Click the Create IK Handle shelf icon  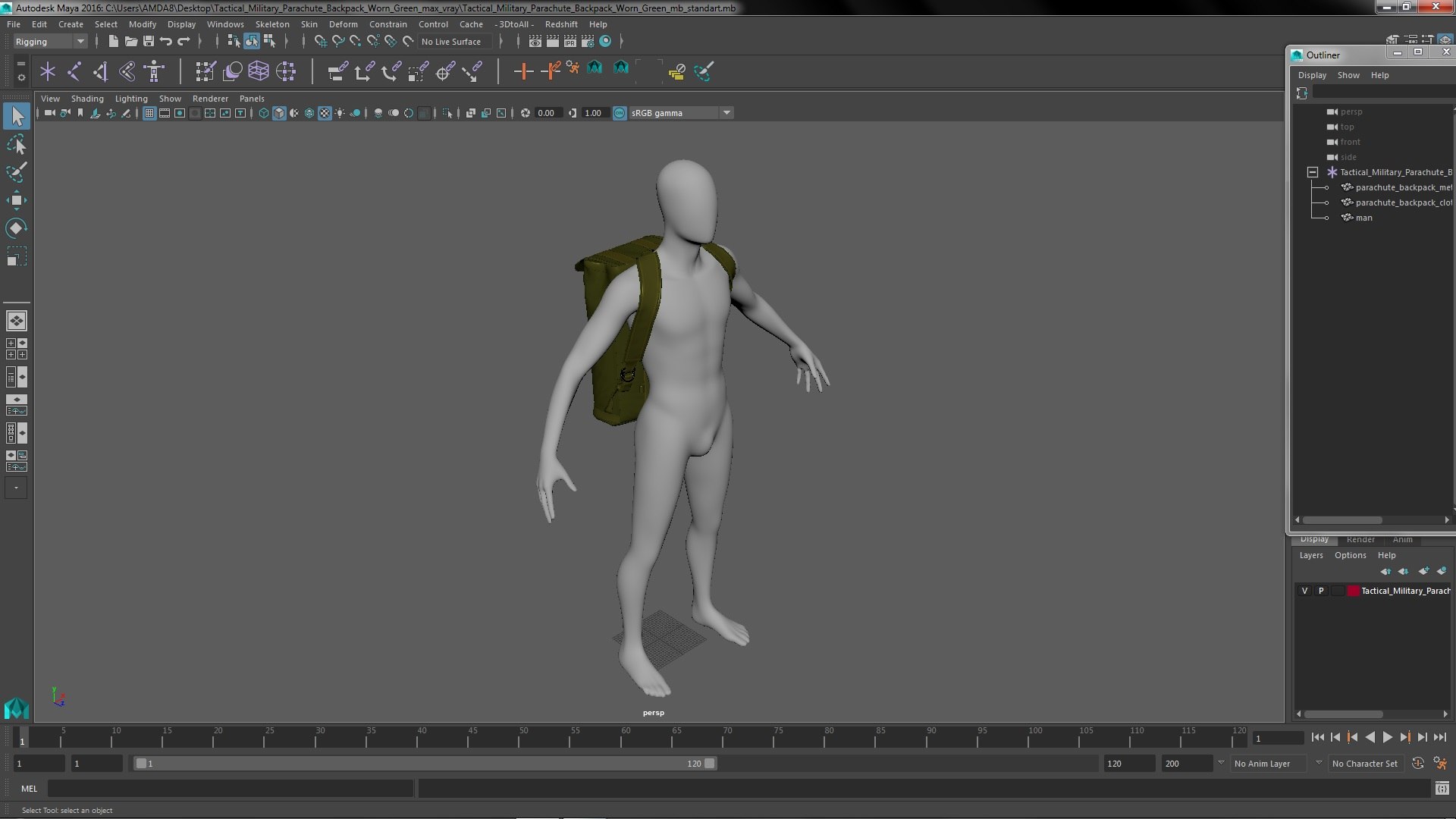[x=100, y=71]
